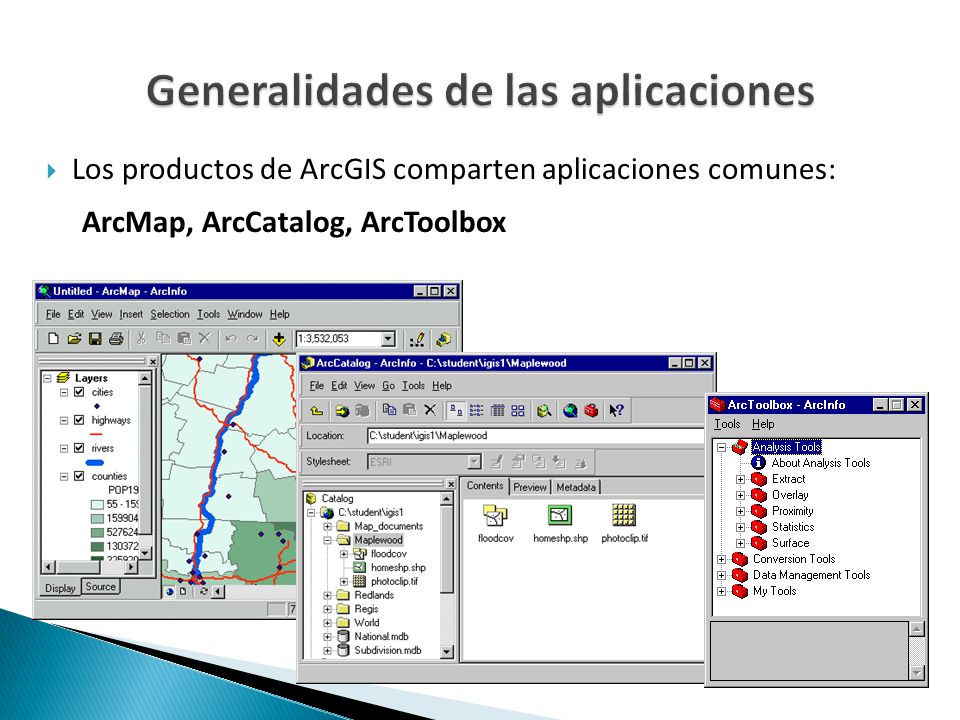Image resolution: width=960 pixels, height=720 pixels.
Task: Switch to Source tab in ArcMap contents
Action: coord(100,587)
